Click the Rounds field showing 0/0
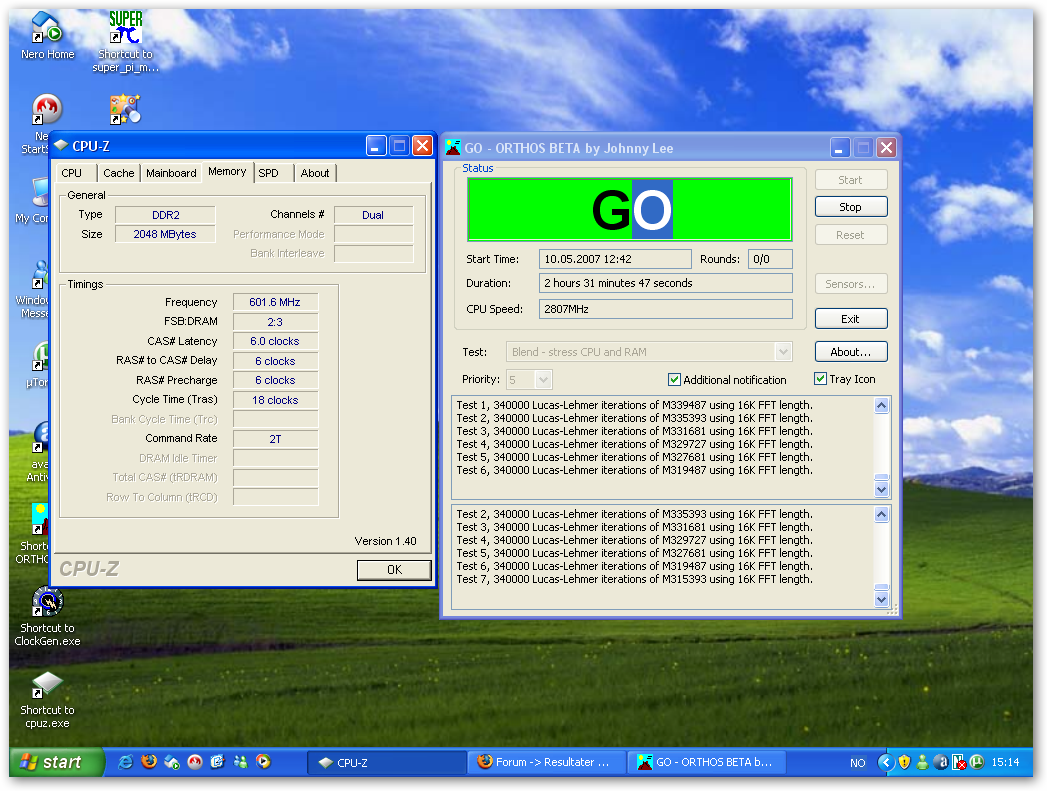This screenshot has height=791, width=1047. click(x=770, y=259)
